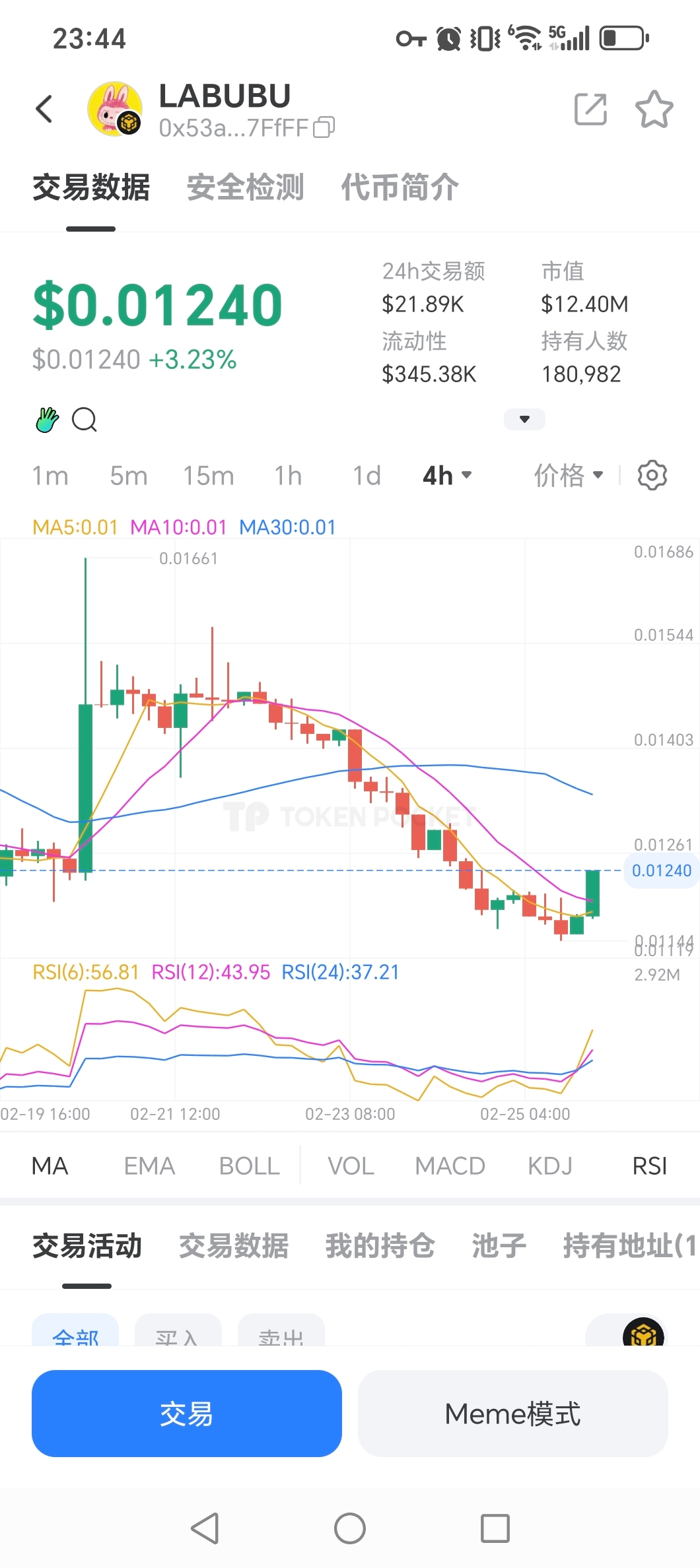Switch to 代币简介 tab
The height and width of the screenshot is (1568, 700).
click(x=400, y=187)
